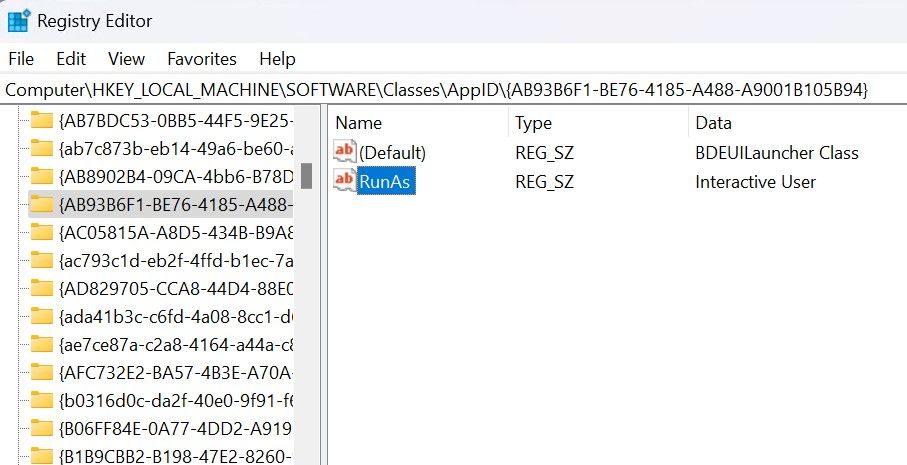Click folder icon of {ab7c873b-eb14 key
Image resolution: width=907 pixels, height=465 pixels.
[x=41, y=149]
